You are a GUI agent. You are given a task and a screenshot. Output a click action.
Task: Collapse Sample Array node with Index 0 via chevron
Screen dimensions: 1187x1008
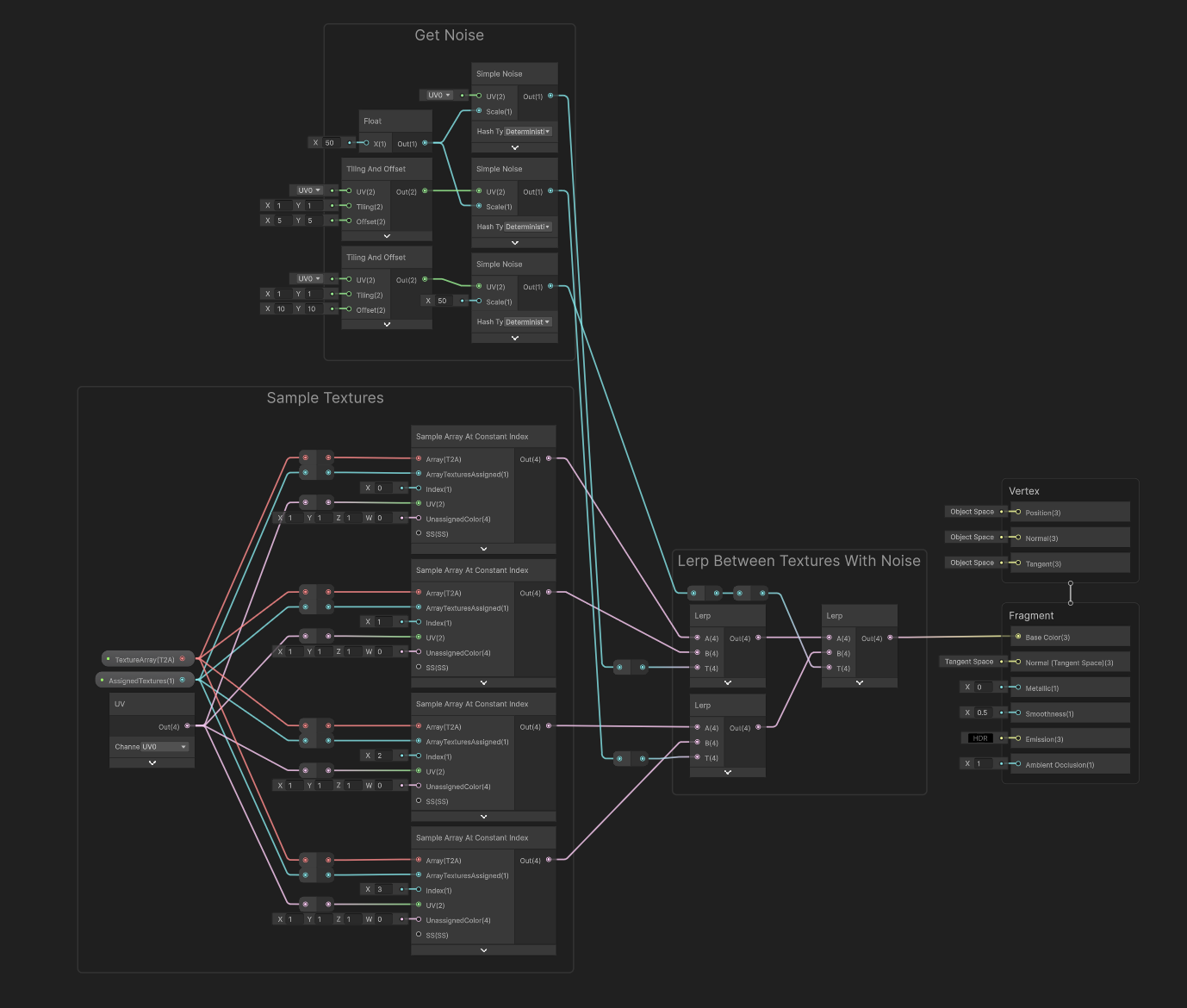point(483,549)
